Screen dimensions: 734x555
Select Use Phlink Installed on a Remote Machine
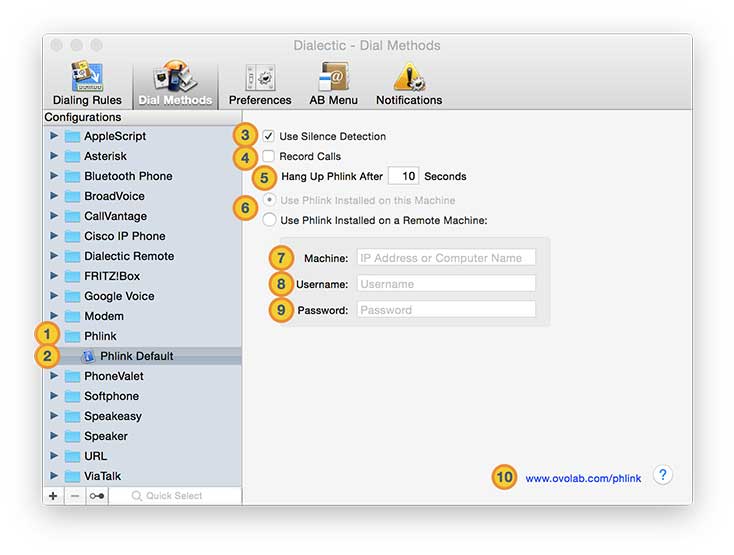coord(269,220)
